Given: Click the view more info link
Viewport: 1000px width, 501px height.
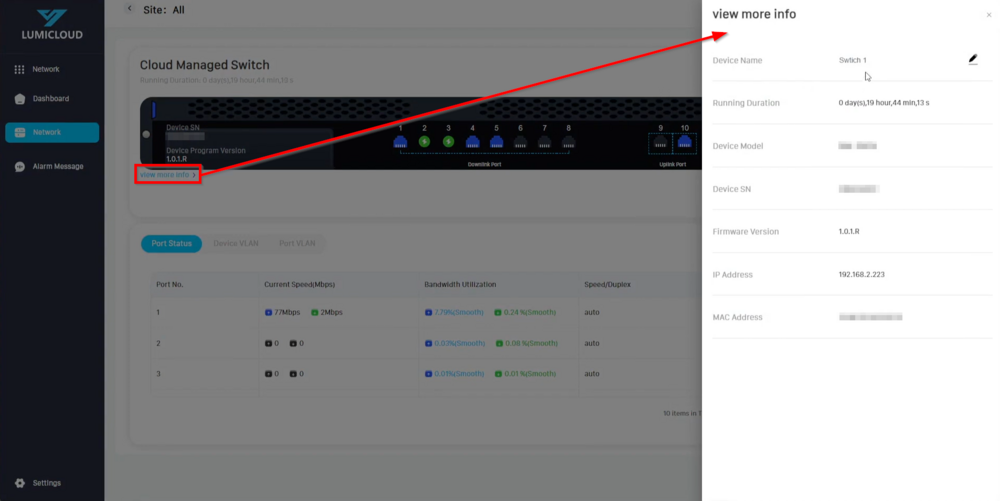Looking at the screenshot, I should point(167,175).
